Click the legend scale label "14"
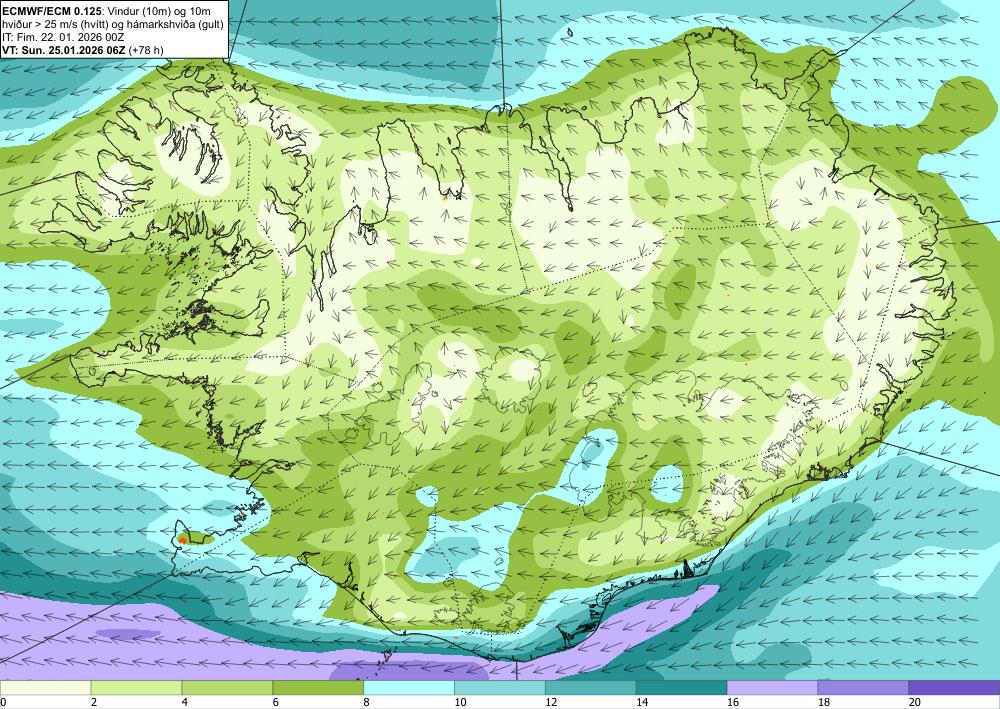Screen dimensions: 1000x709 coord(641,702)
